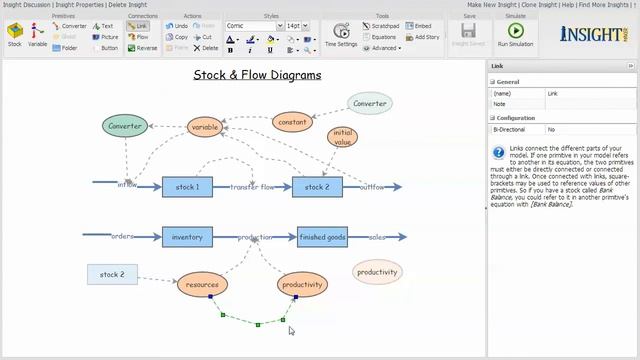
Task: Toggle bold text formatting
Action: pos(230,50)
